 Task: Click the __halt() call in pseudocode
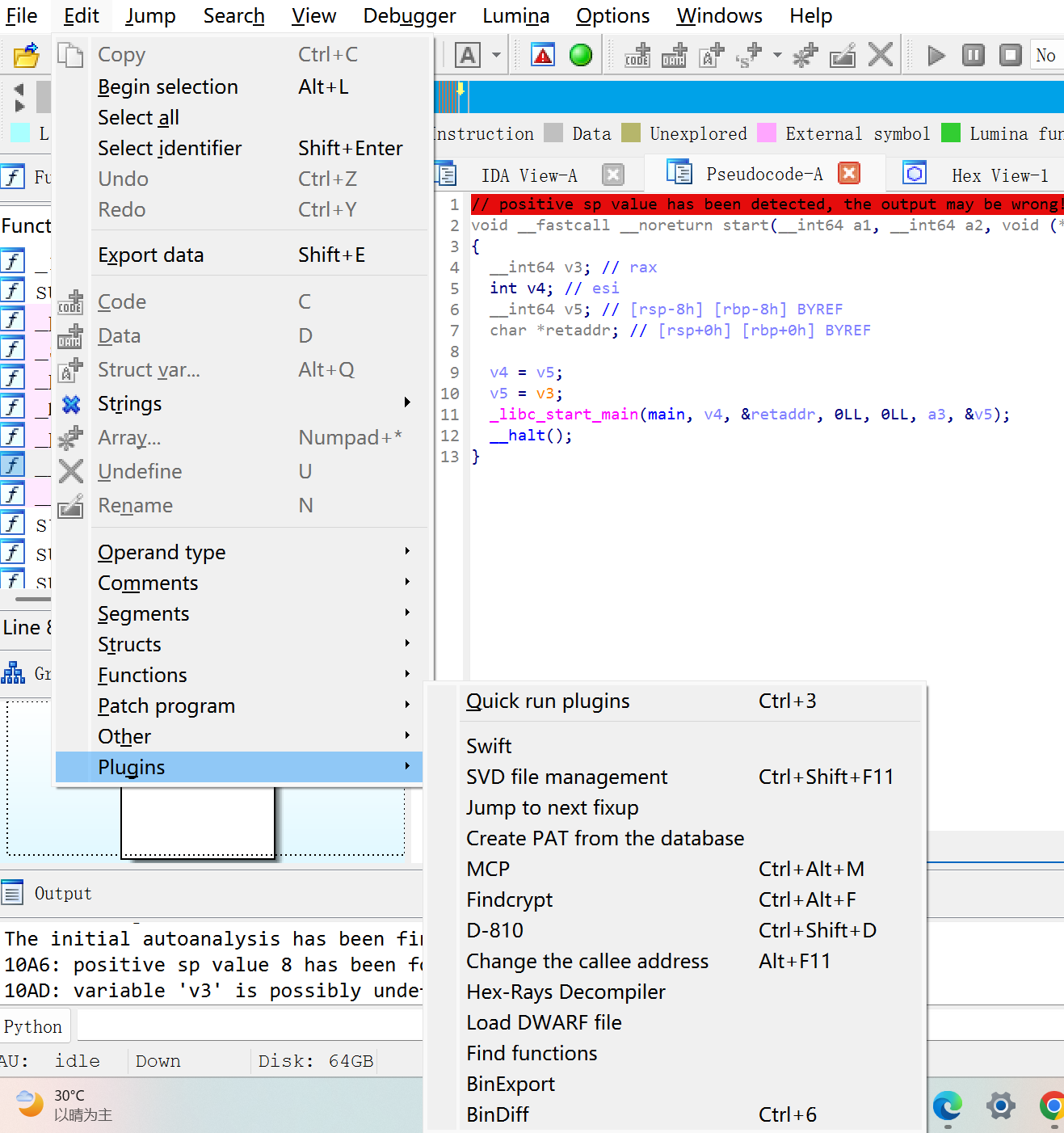(x=531, y=436)
